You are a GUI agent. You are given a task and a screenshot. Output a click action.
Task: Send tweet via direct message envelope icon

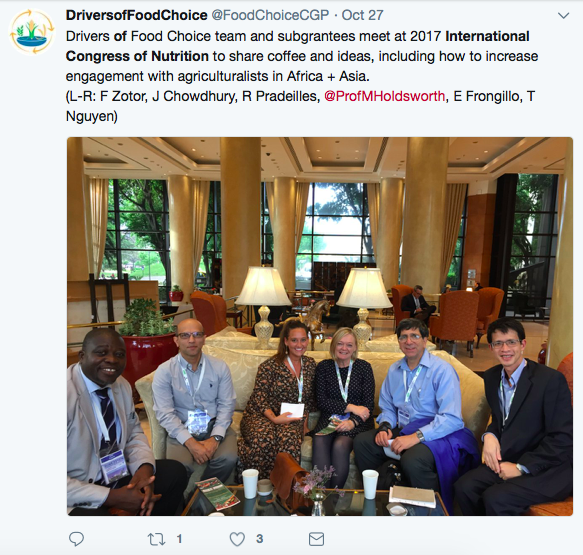316,539
